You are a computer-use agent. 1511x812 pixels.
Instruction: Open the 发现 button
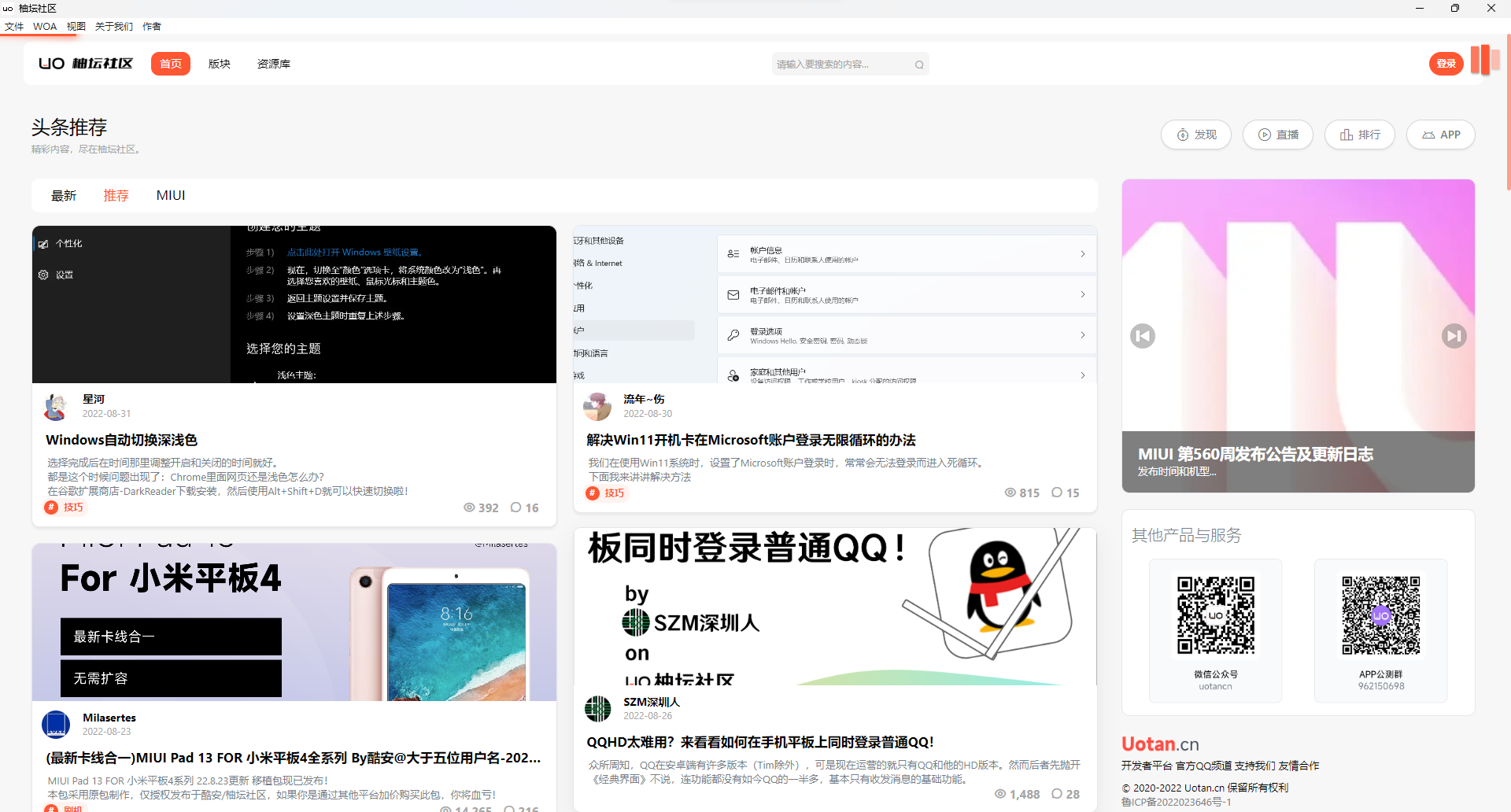click(1196, 135)
